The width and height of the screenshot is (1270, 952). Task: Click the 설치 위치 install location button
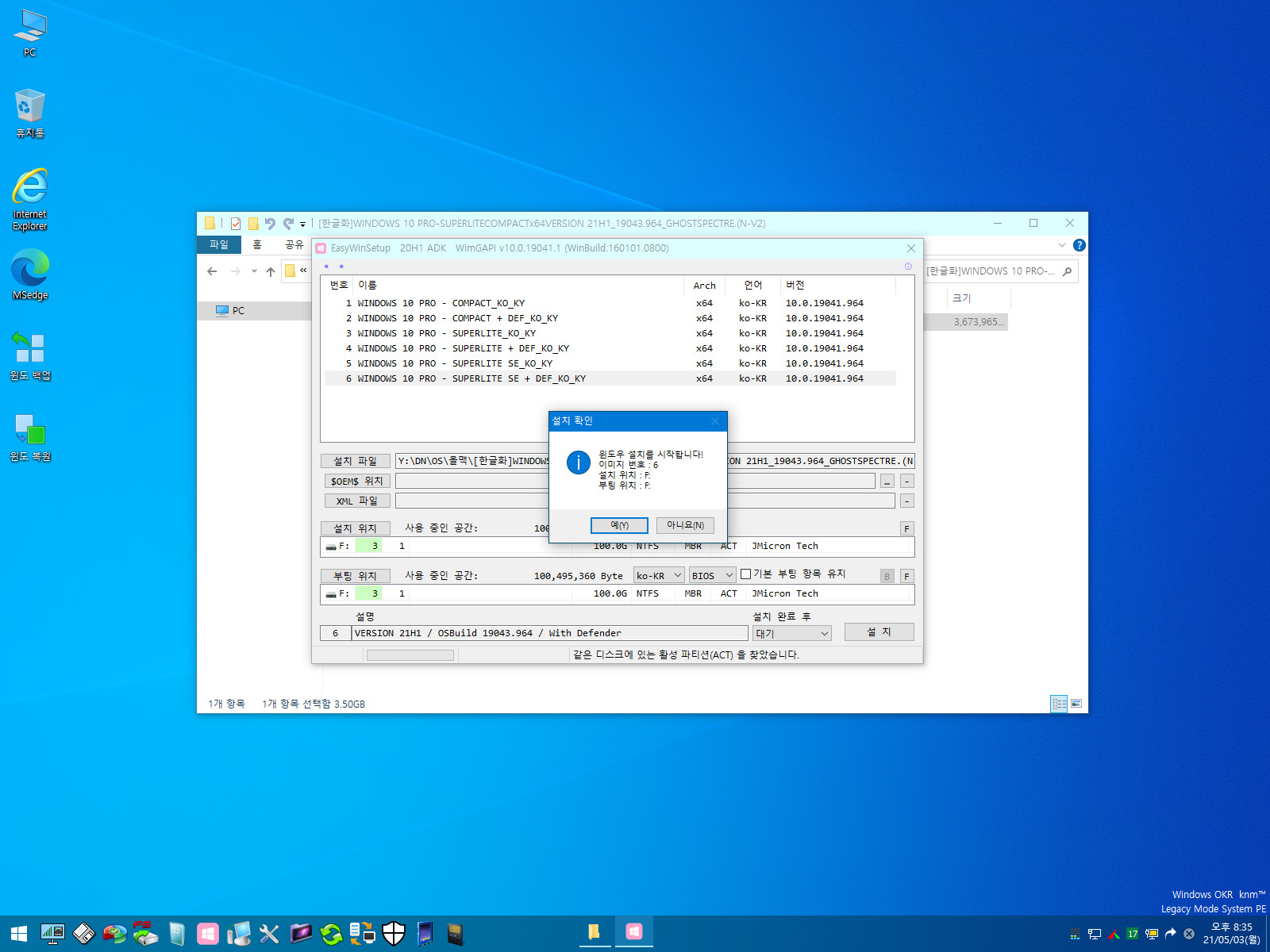[x=355, y=528]
